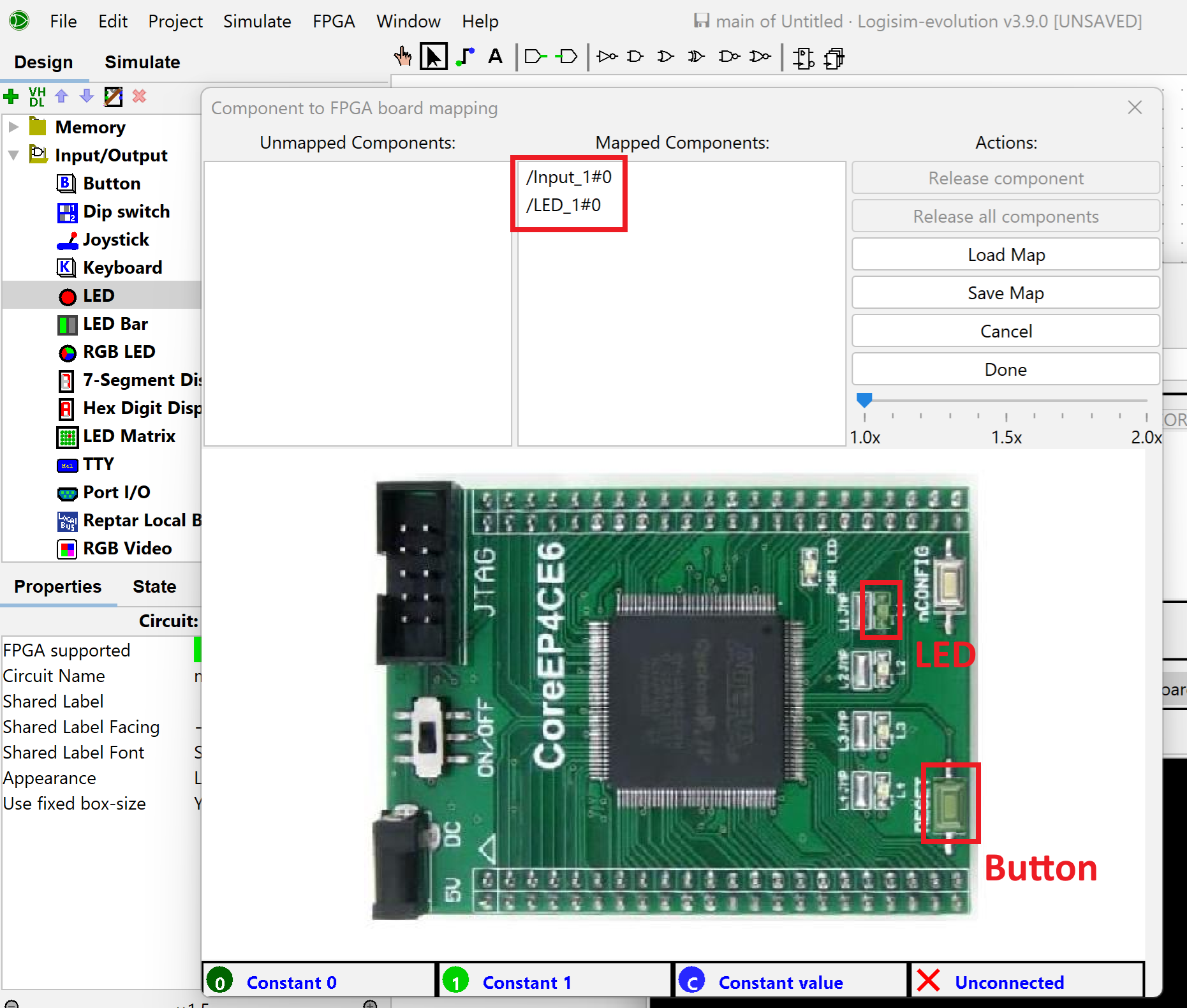Viewport: 1187px width, 1008px height.
Task: Select the Edit arrow tool
Action: pyautogui.click(x=434, y=57)
